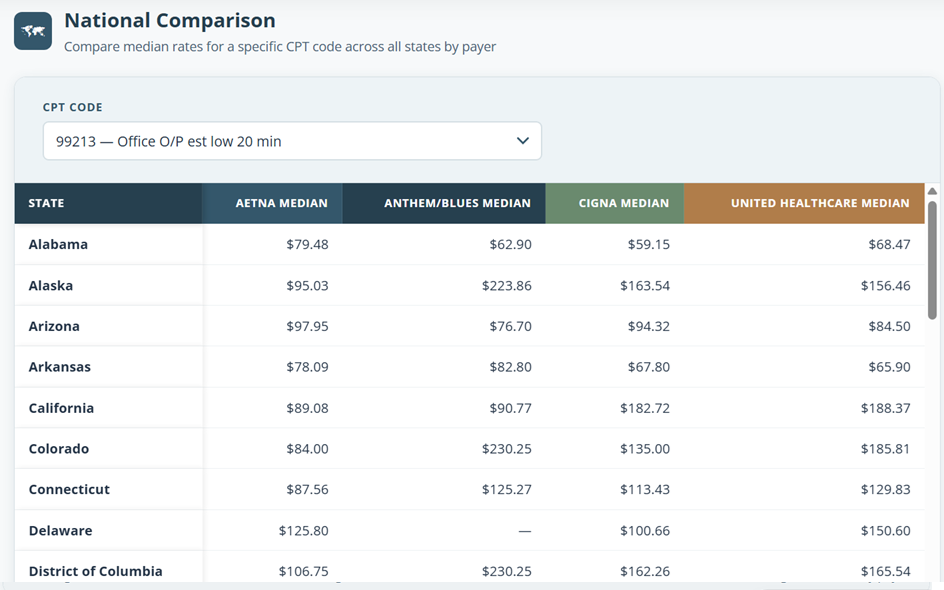944x590 pixels.
Task: Select the California row label
Action: click(61, 408)
